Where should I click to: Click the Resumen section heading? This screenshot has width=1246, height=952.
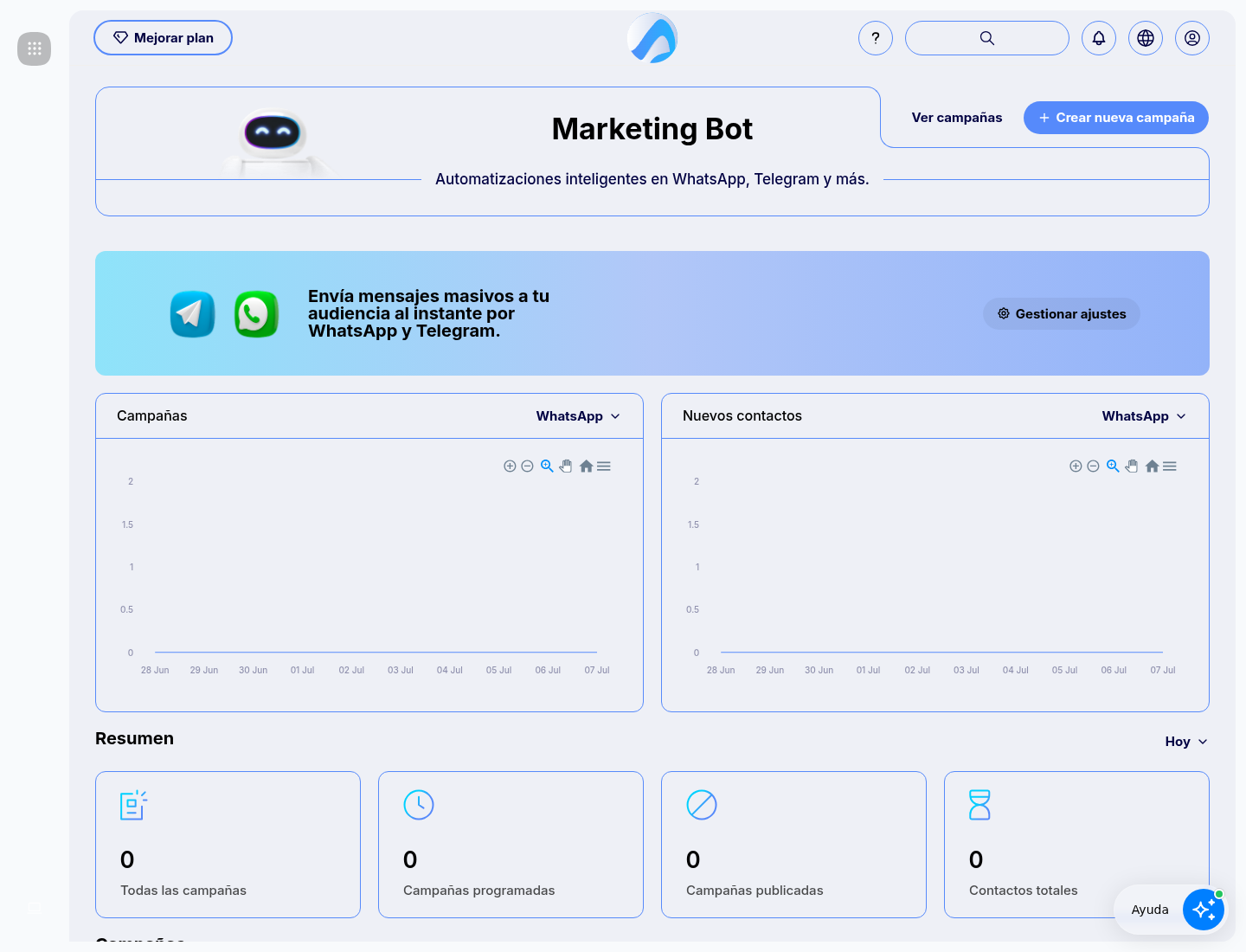coord(134,738)
